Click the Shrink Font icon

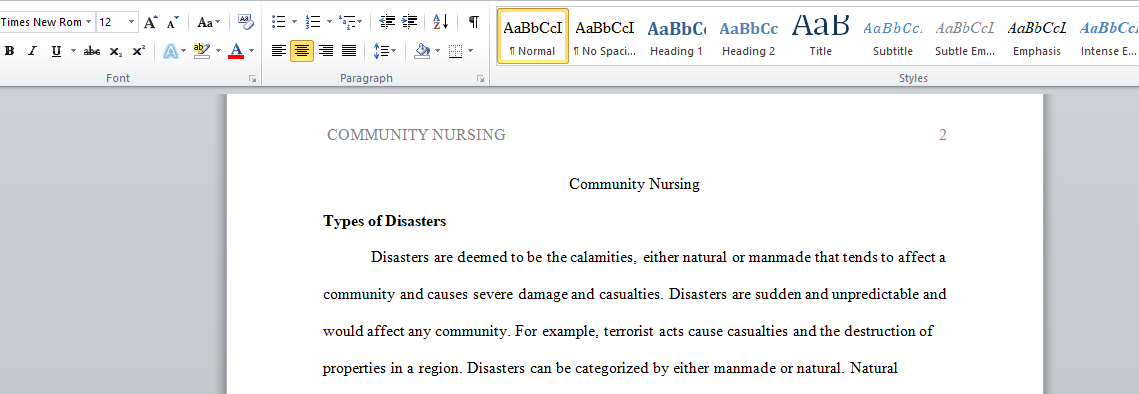point(173,22)
